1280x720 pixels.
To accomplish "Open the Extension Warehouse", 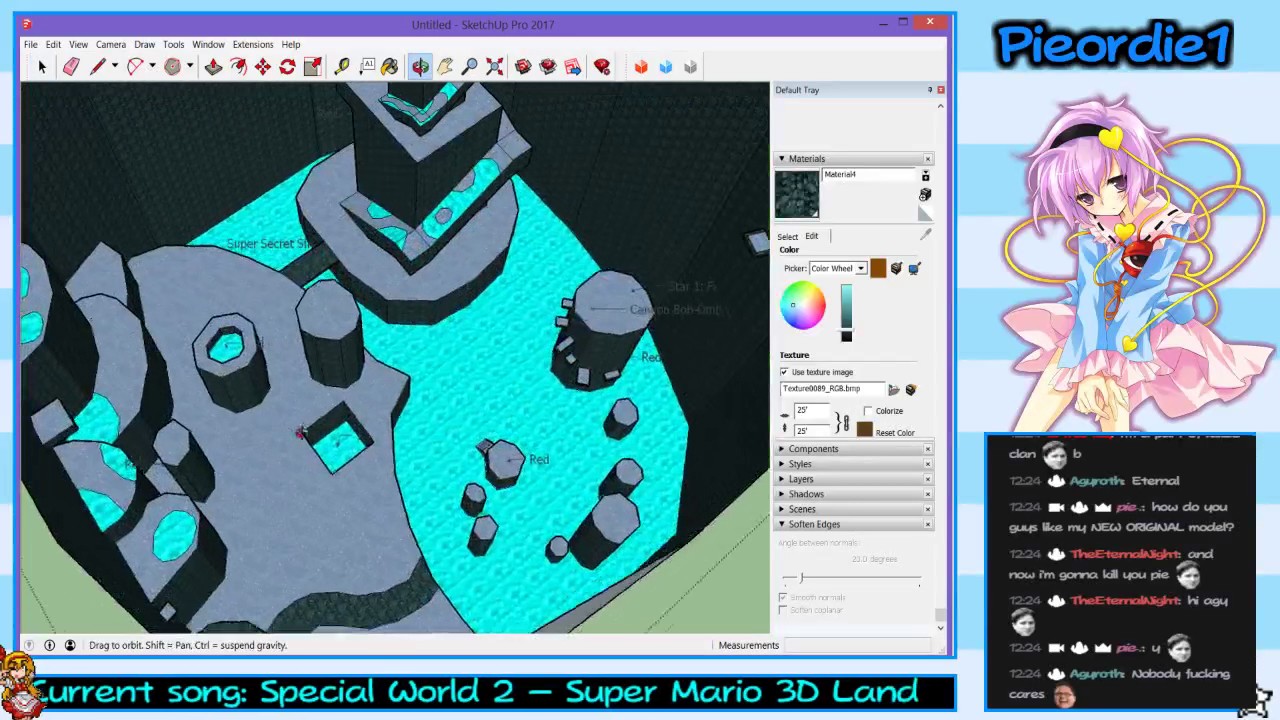I will click(x=548, y=67).
